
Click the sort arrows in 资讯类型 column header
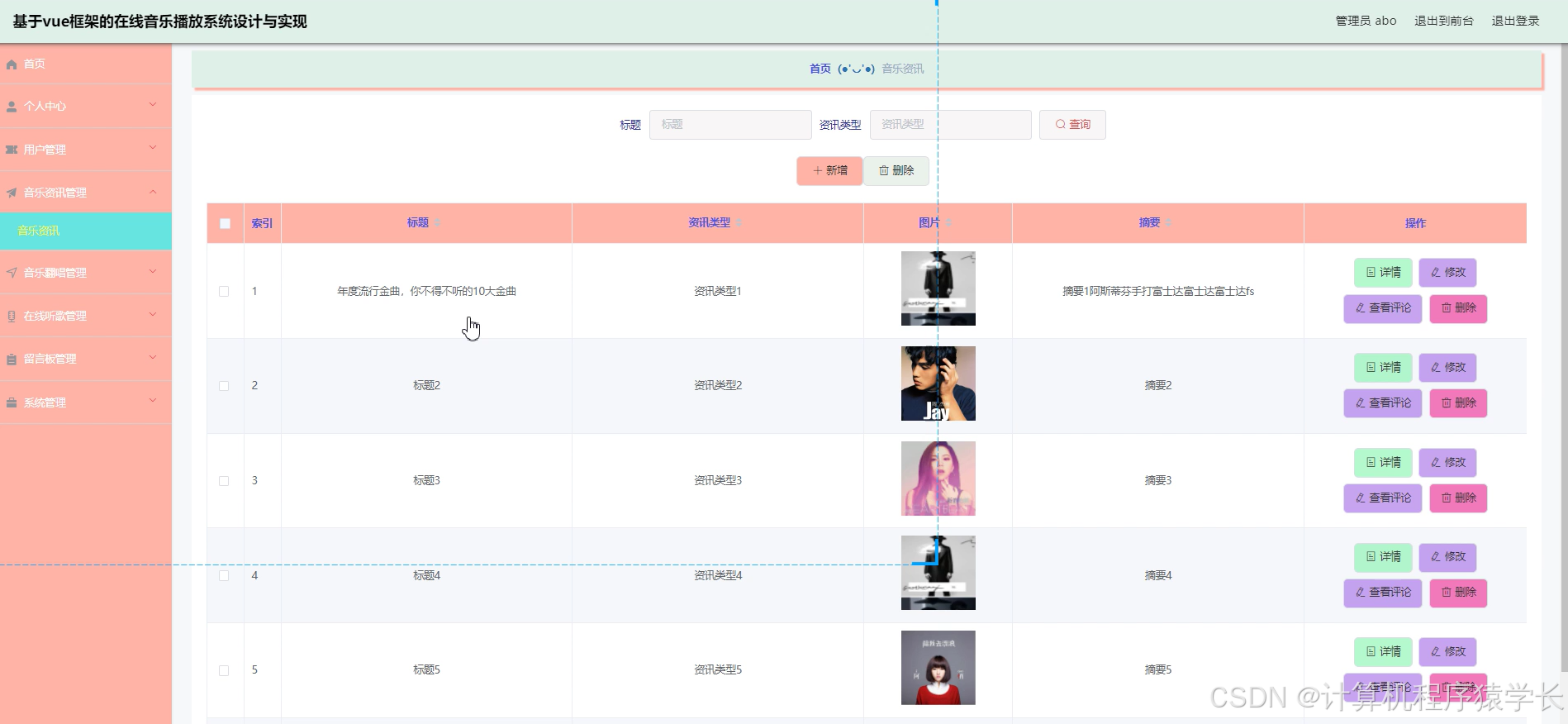(x=739, y=223)
